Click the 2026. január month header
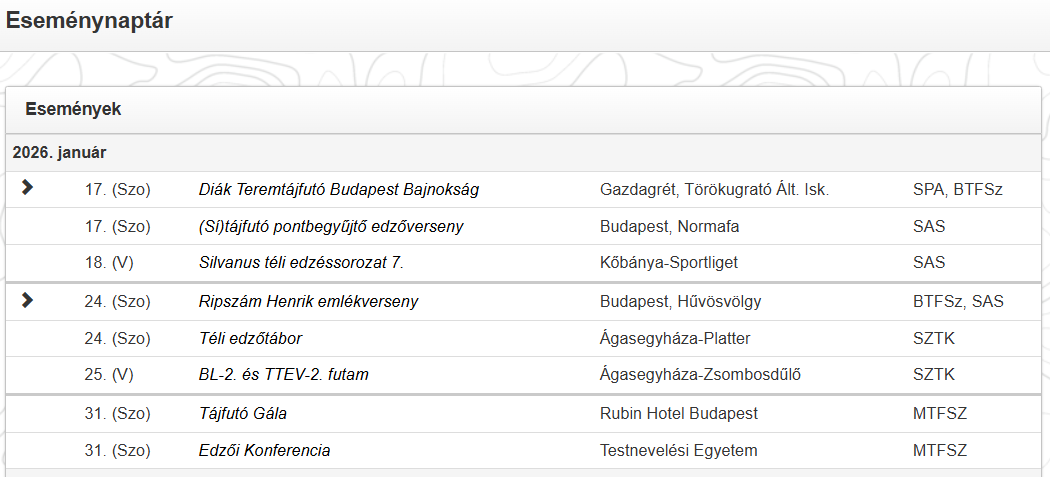This screenshot has width=1050, height=477. click(60, 153)
